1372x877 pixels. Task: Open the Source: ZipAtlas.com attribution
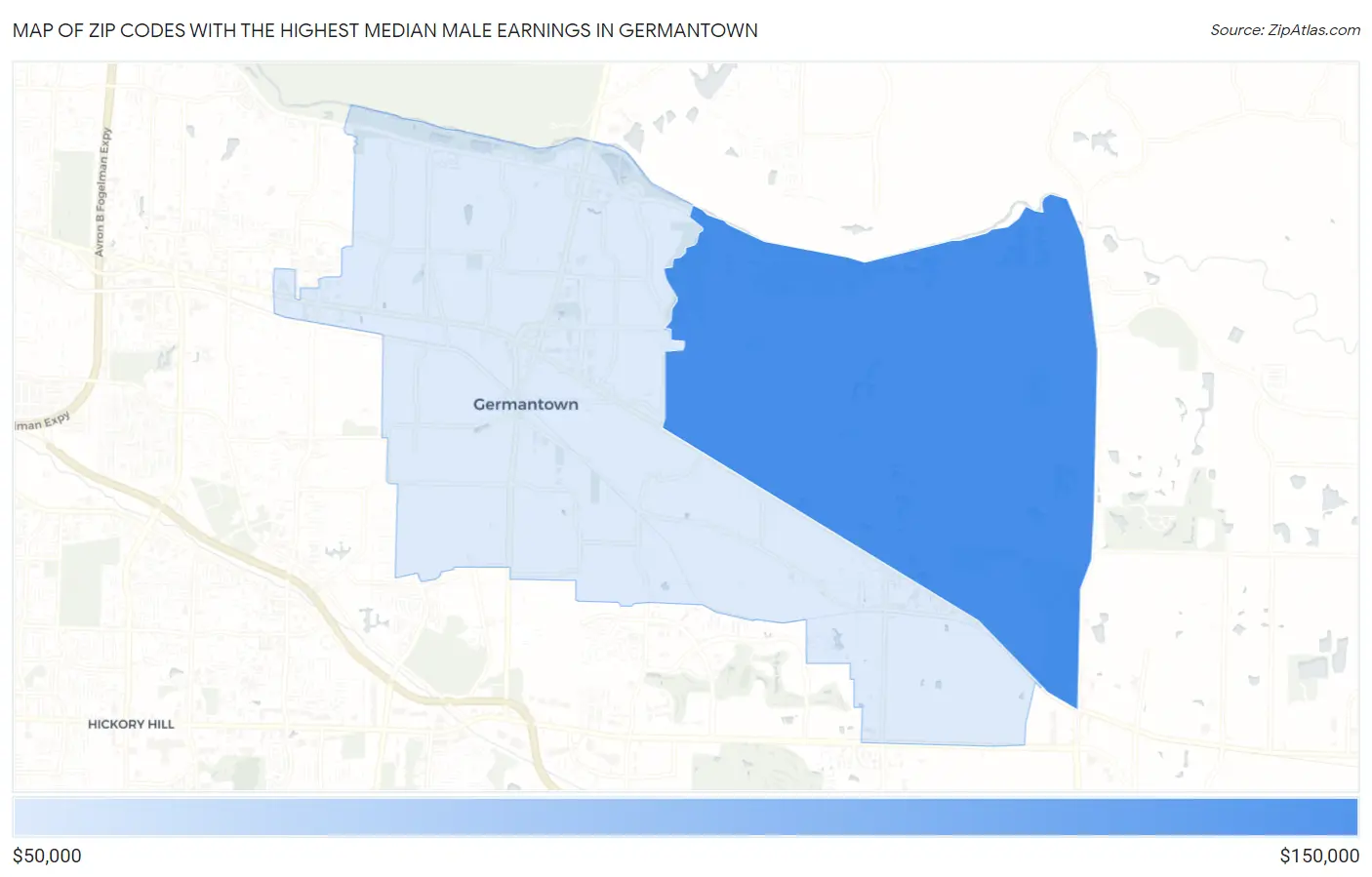(1285, 30)
